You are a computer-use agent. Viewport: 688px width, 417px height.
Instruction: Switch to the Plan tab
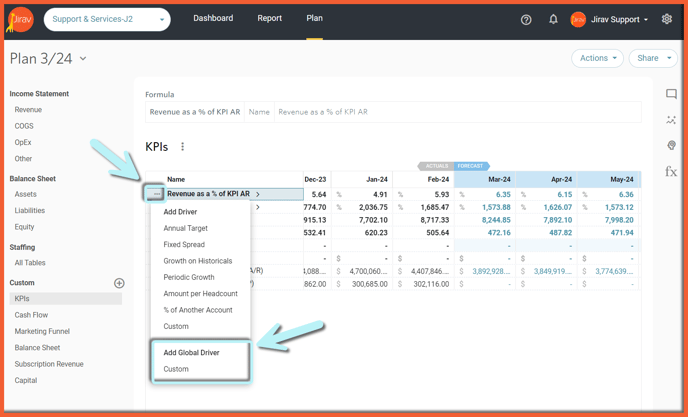315,18
